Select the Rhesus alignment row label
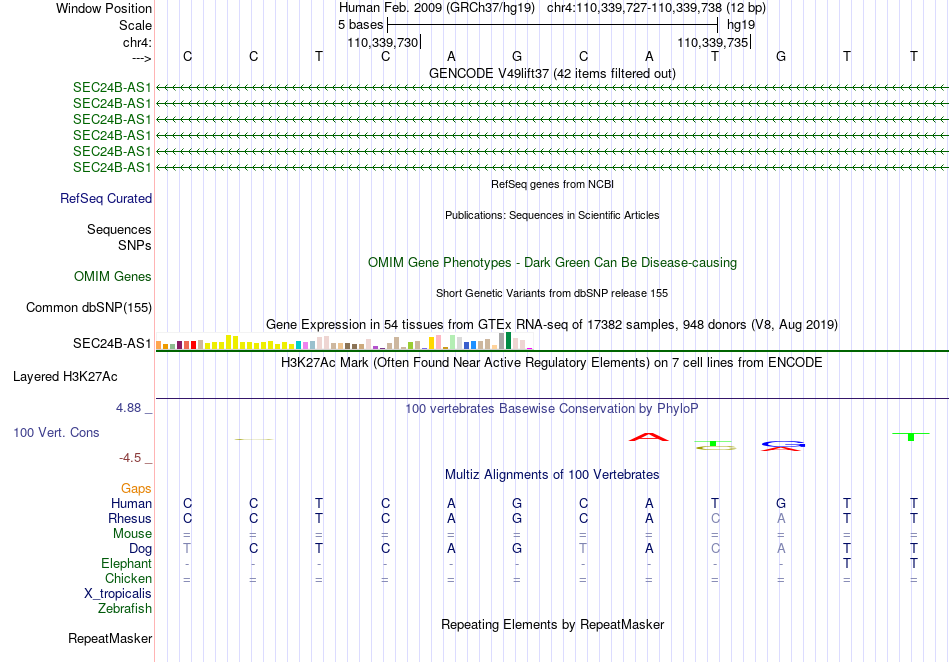Image resolution: width=950 pixels, height=662 pixels. tap(130, 518)
